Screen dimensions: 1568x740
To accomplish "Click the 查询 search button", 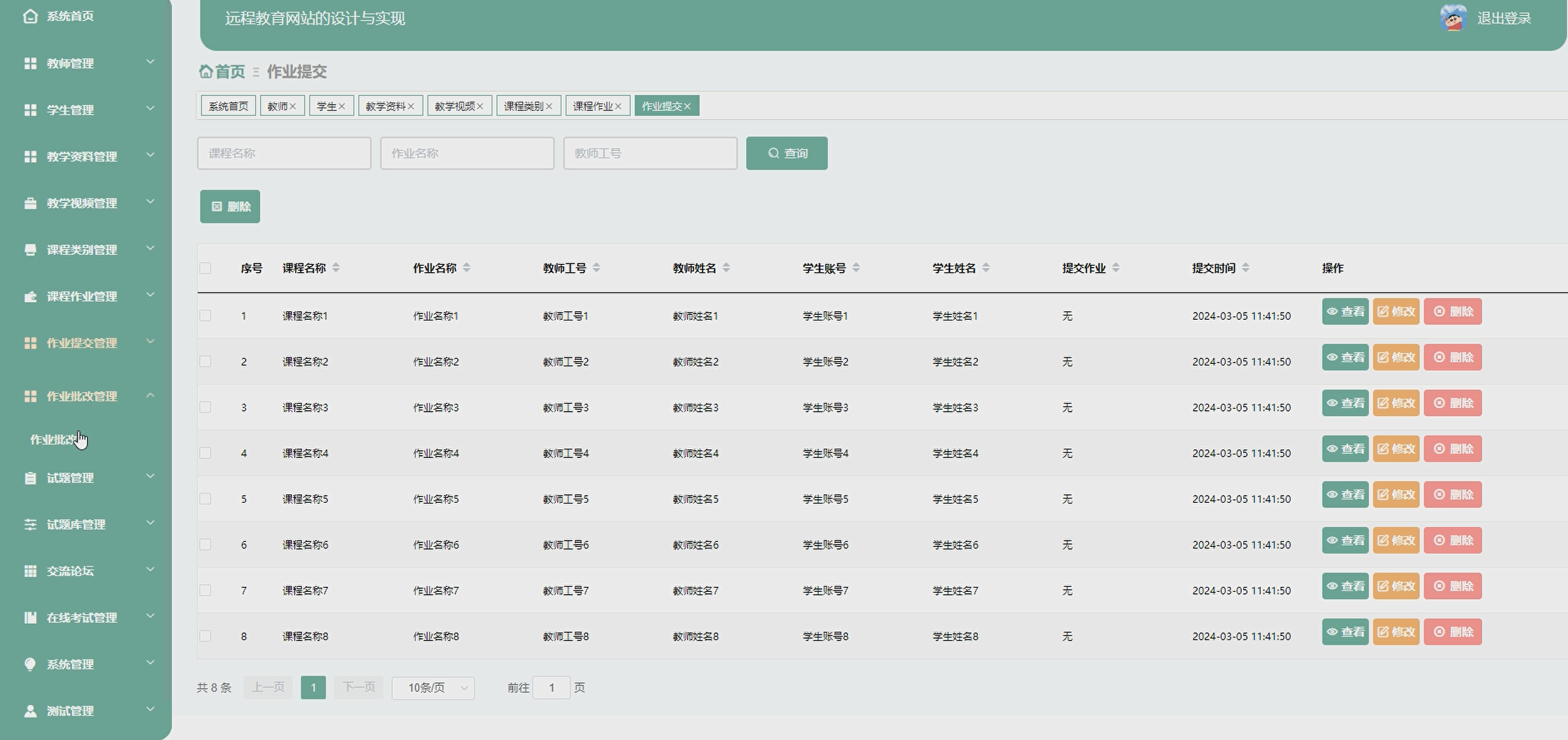I will (x=786, y=153).
